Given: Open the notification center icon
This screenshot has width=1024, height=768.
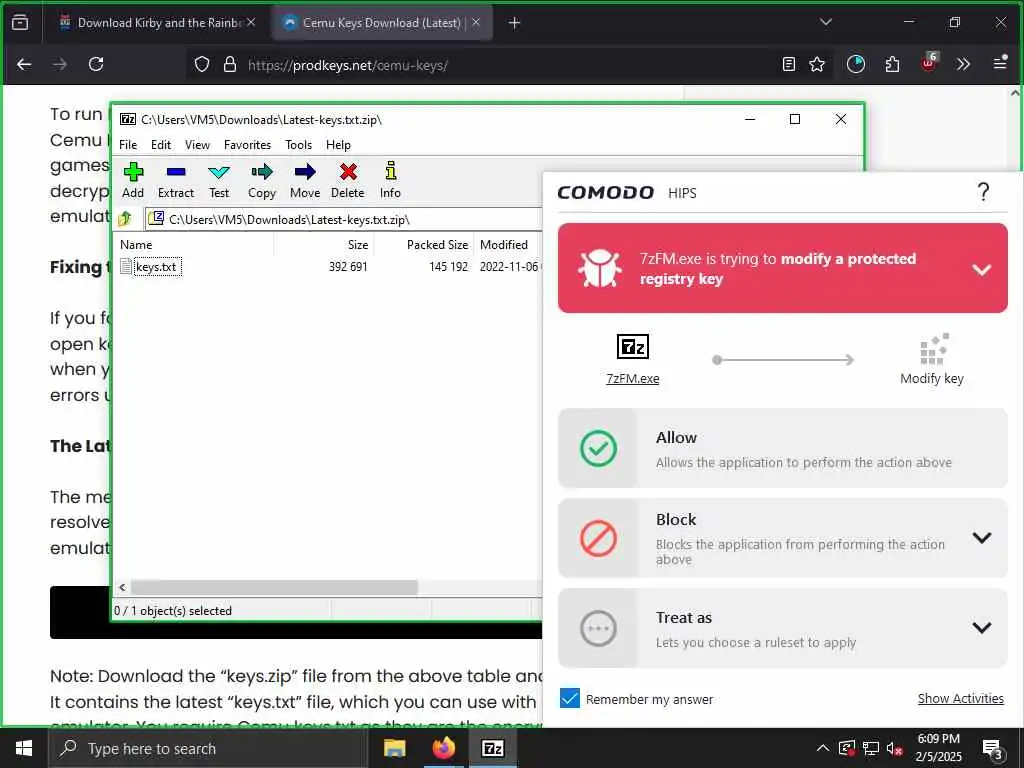Looking at the screenshot, I should [993, 750].
